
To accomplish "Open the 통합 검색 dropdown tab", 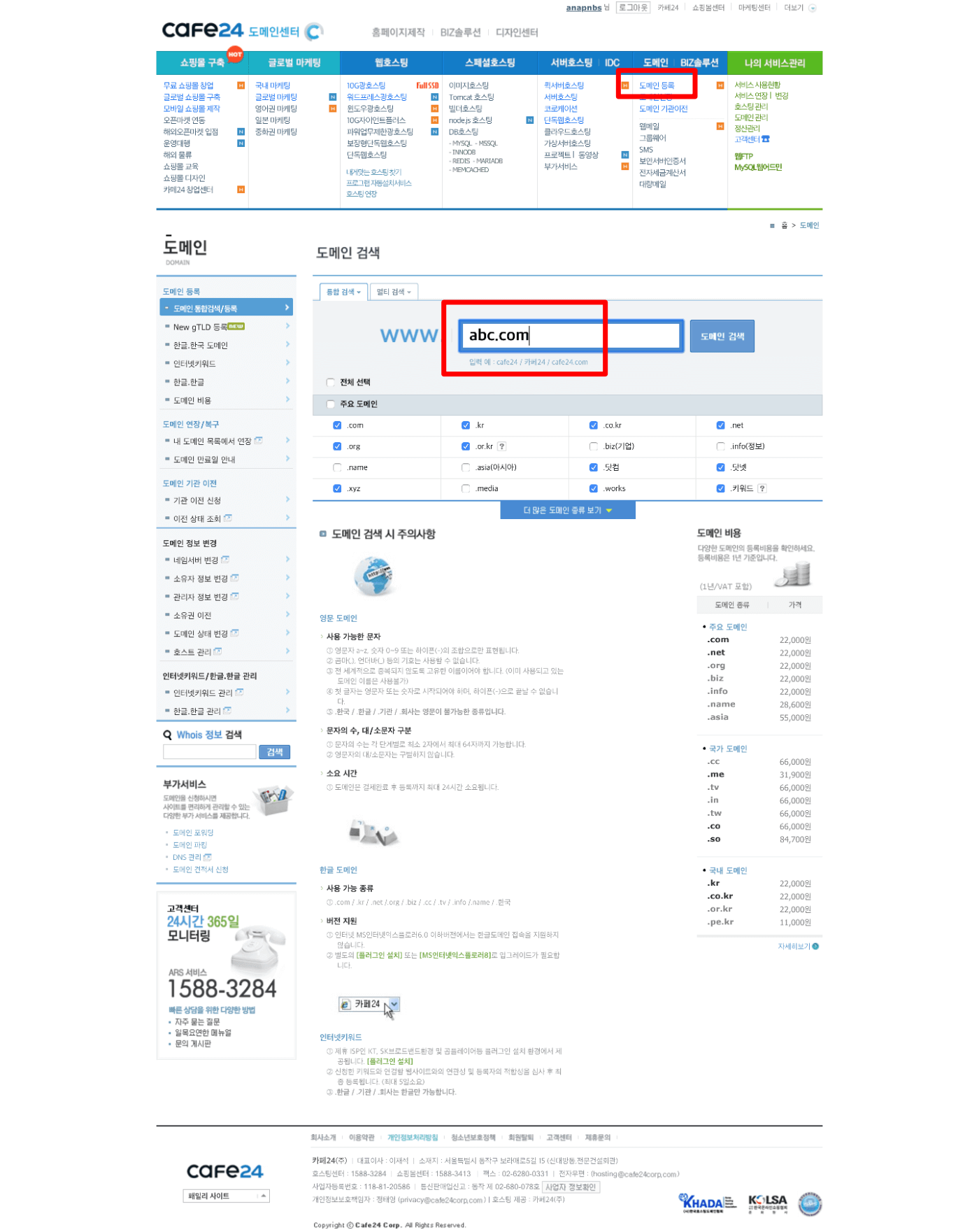I will tap(343, 292).
